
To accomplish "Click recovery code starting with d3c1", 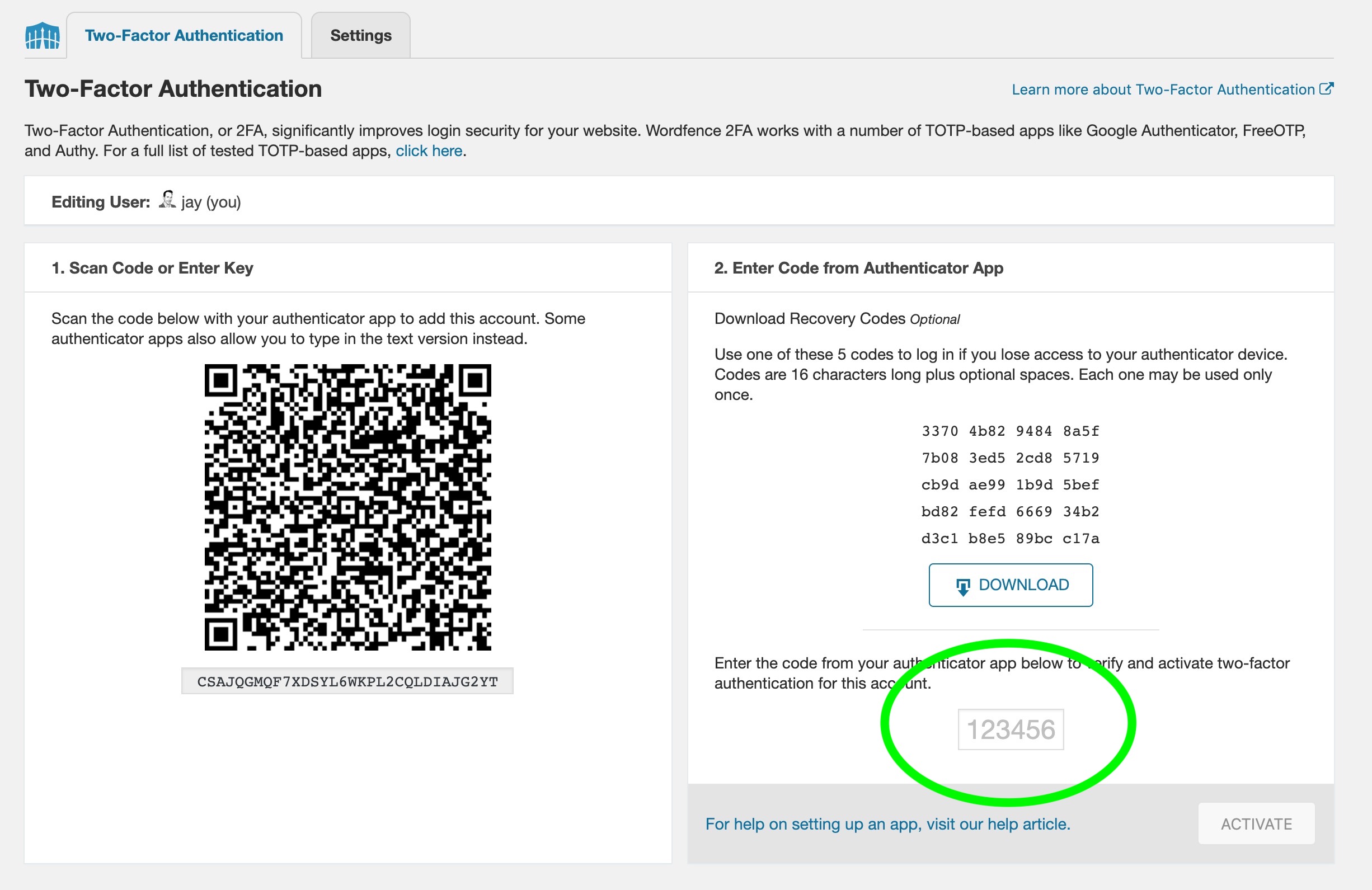I will (1010, 538).
